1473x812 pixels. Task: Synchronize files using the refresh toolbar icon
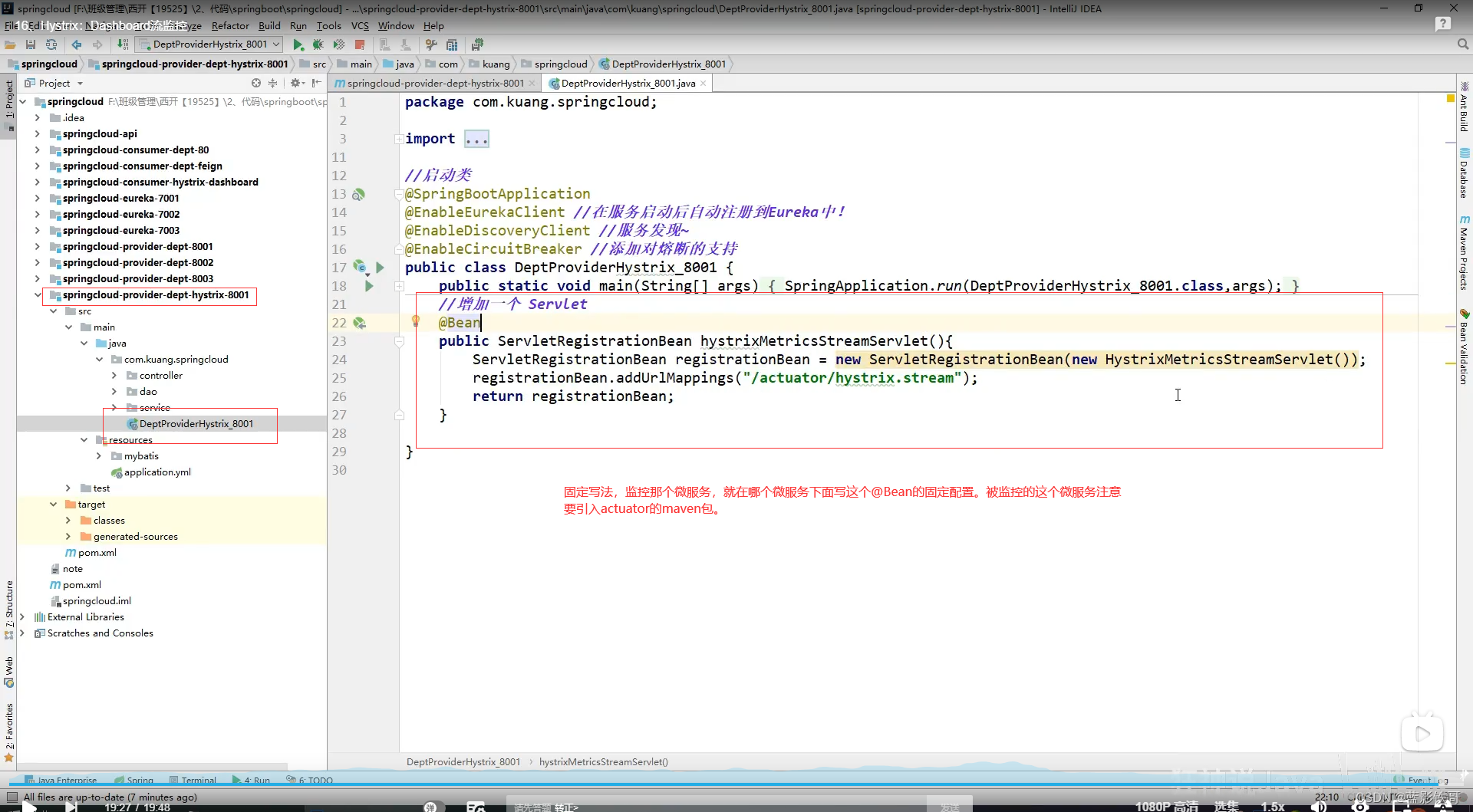pos(51,44)
